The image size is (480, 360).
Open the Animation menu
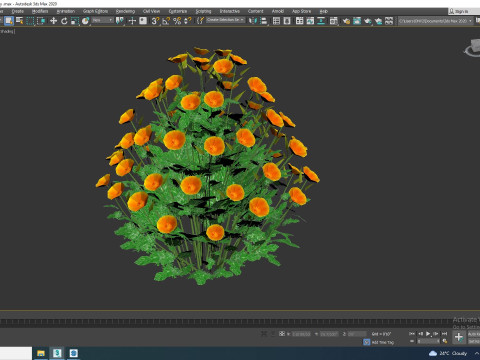[x=66, y=11]
